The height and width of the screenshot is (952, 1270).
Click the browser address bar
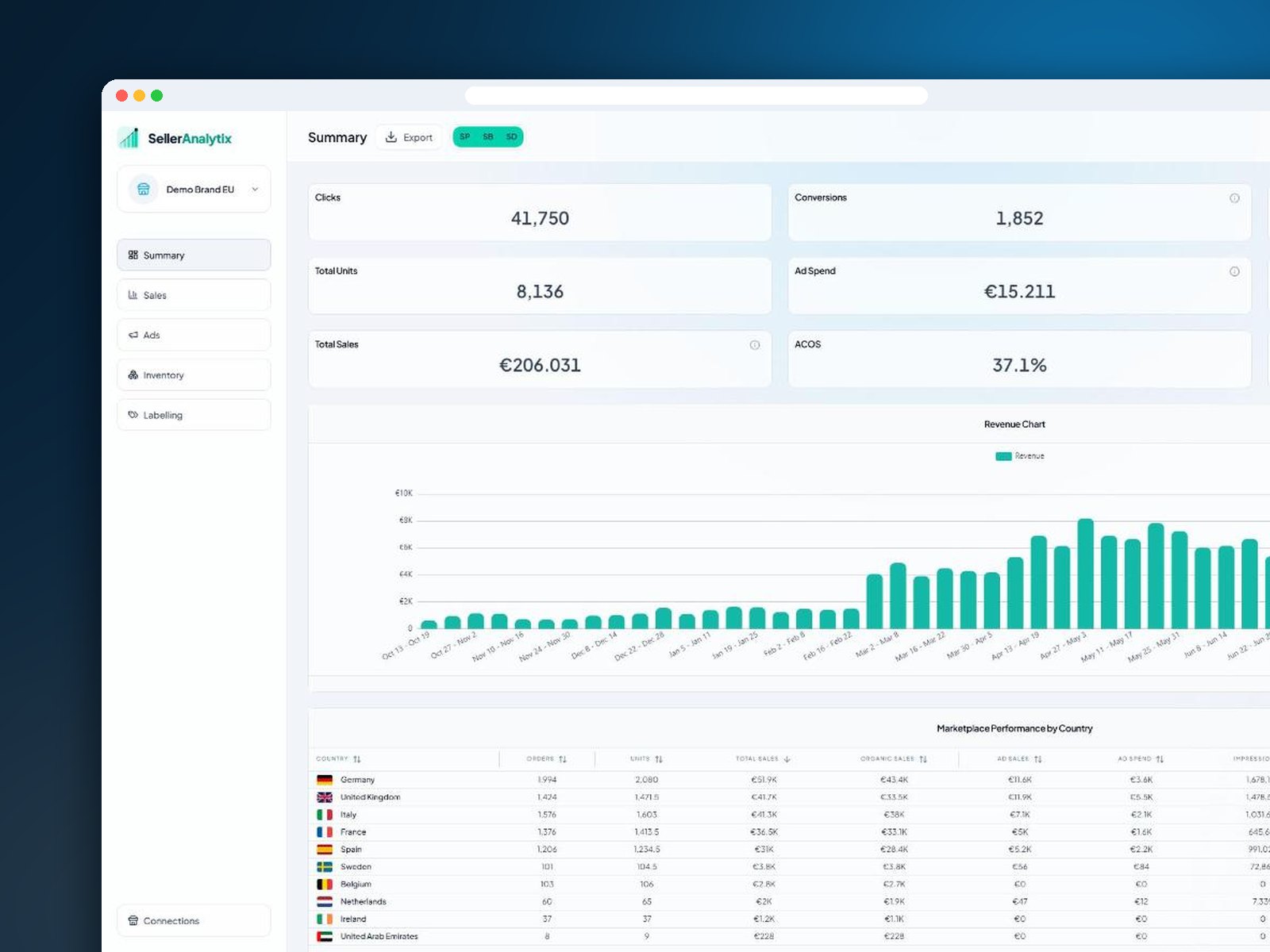696,96
